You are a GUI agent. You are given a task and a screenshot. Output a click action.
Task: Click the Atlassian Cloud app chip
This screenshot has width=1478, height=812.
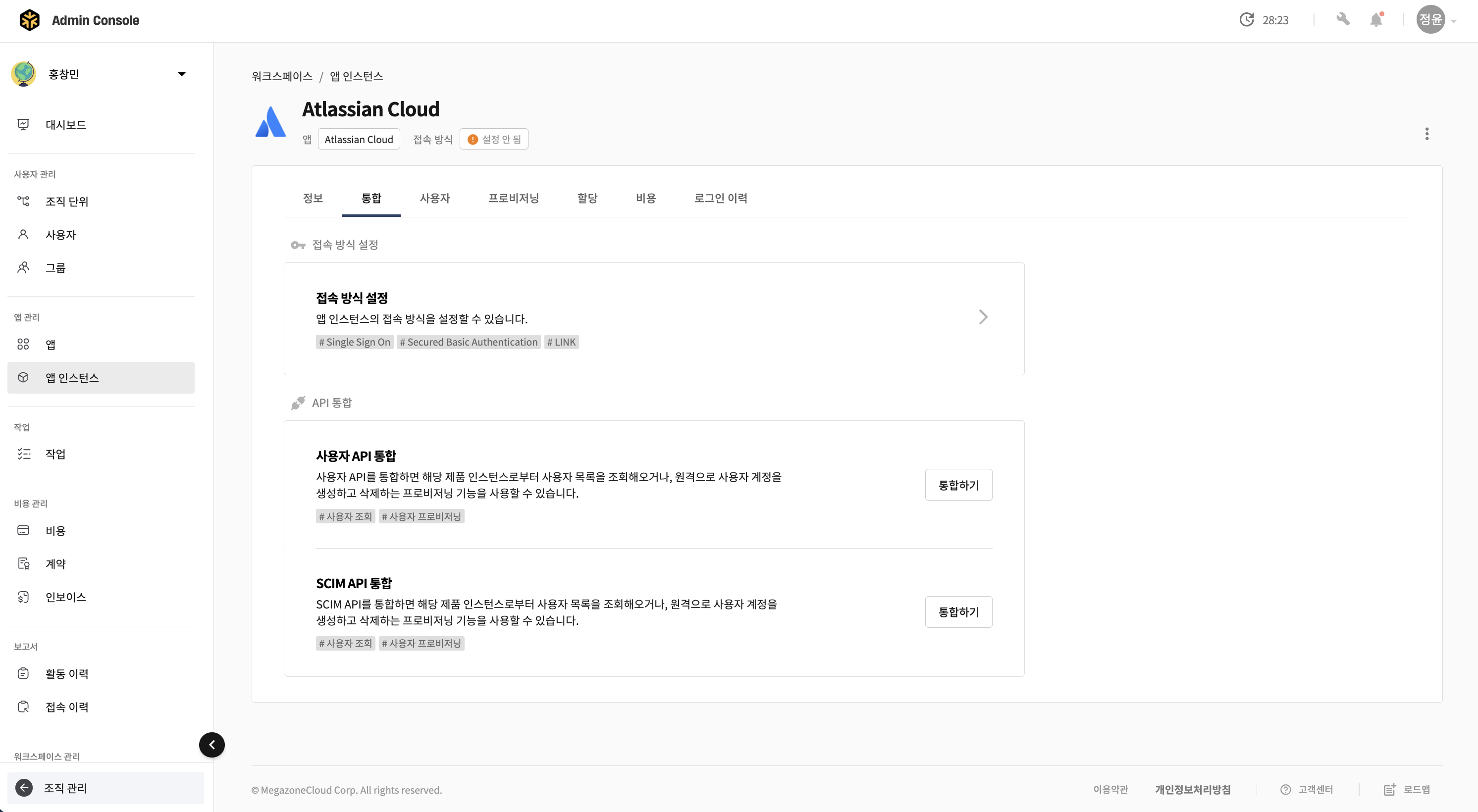[359, 139]
